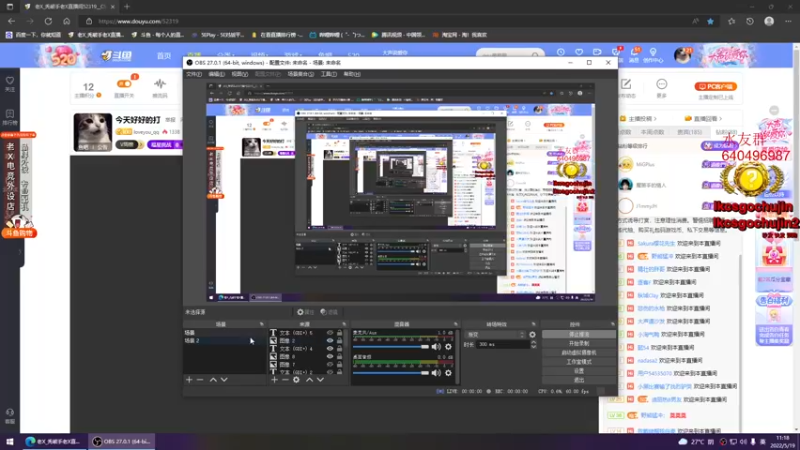Open the OBS 工具(T) menu
Screen dimensions: 800x450
click(x=328, y=74)
